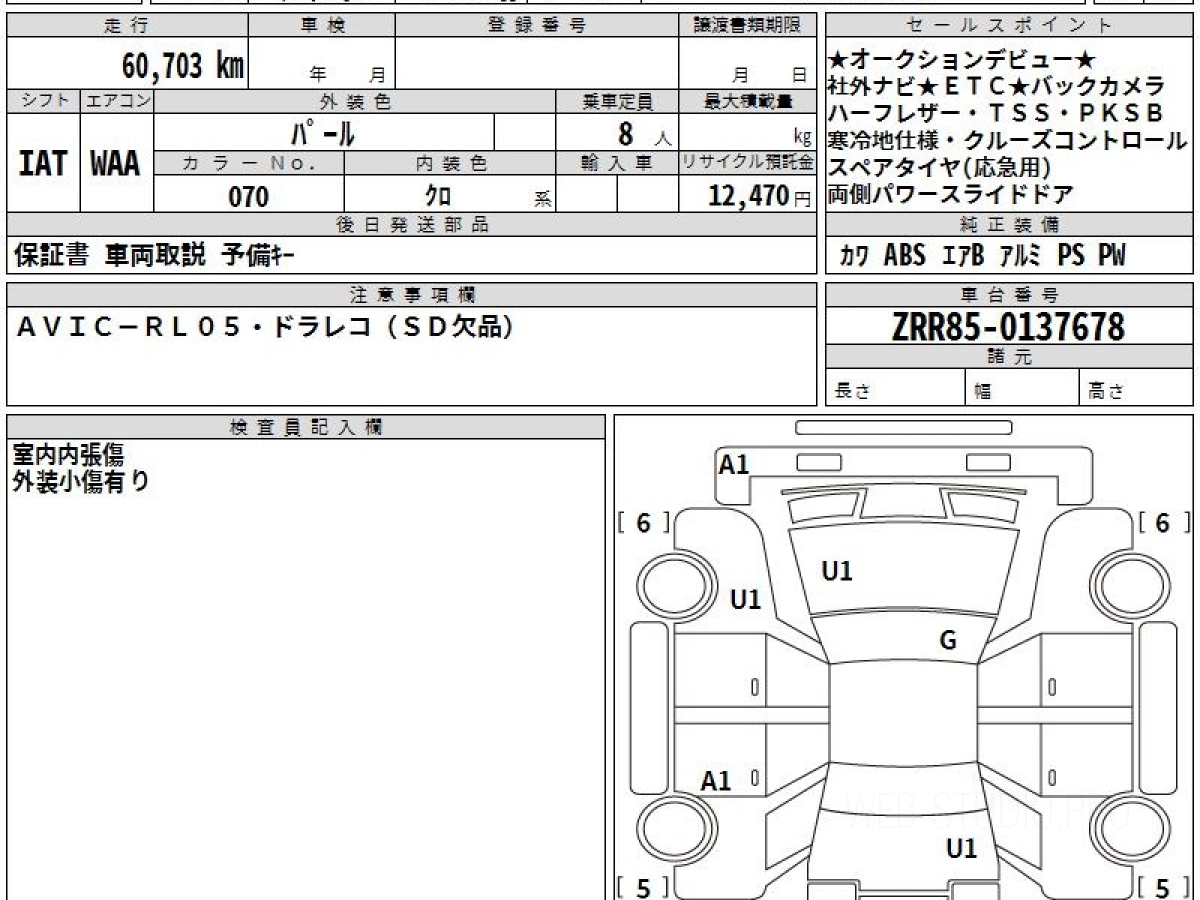Screen dimensions: 1200x900
Task: Click the mileage value 60,703 km
Action: [182, 66]
